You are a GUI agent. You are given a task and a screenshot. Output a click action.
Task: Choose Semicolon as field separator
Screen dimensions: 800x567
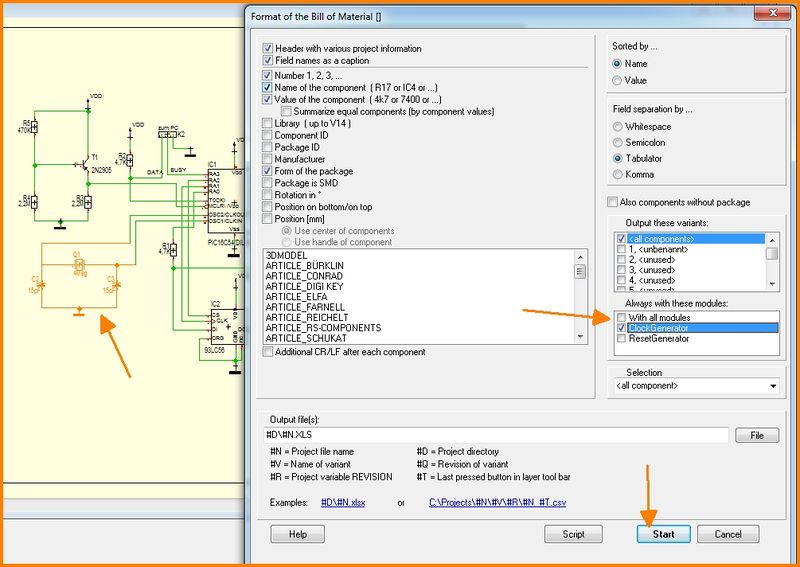click(x=617, y=143)
